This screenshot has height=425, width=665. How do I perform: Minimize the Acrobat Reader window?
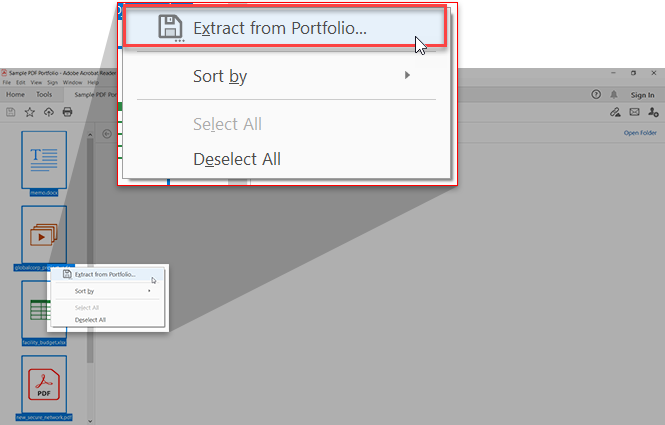[x=613, y=73]
